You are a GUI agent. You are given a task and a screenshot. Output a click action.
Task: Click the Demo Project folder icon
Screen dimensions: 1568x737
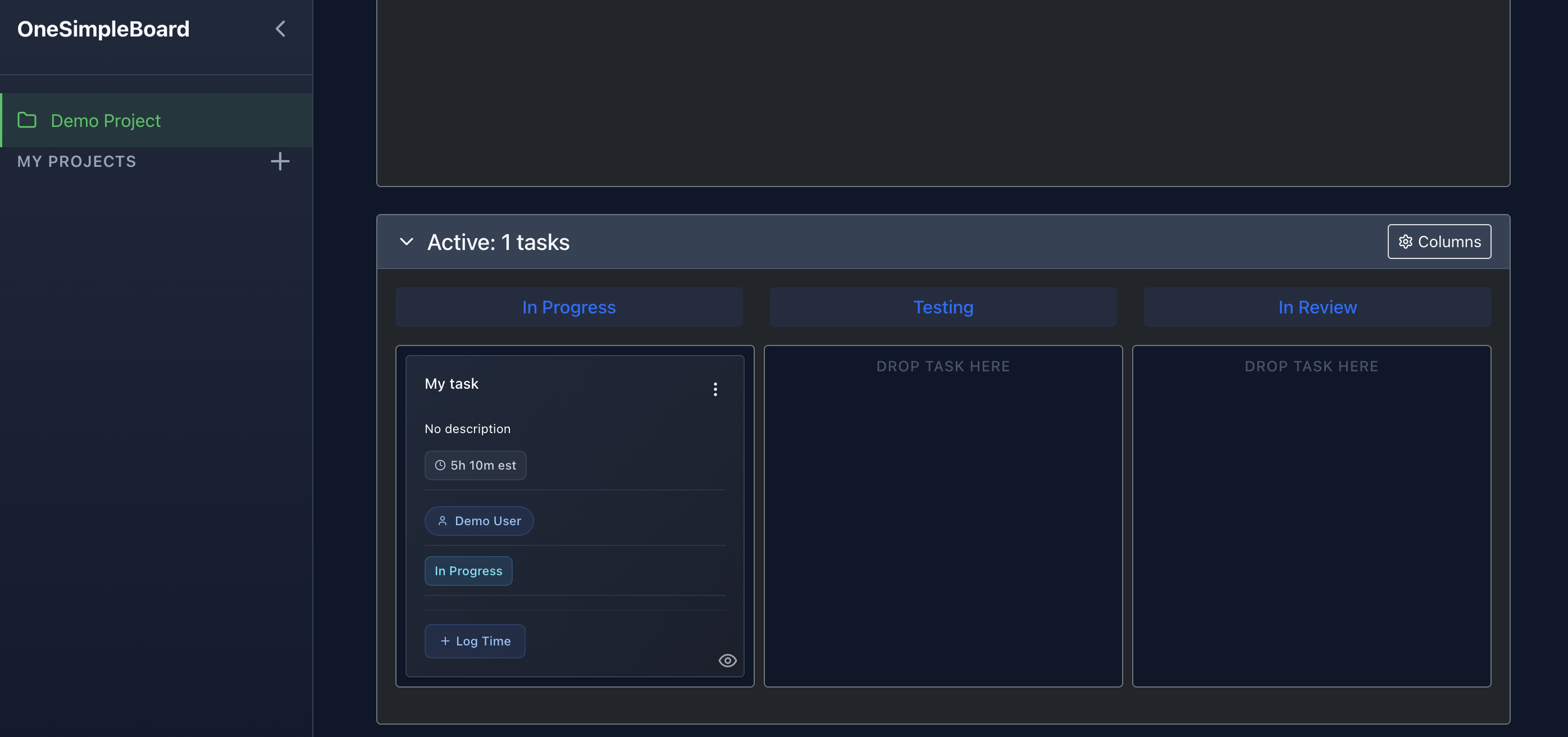pos(27,120)
